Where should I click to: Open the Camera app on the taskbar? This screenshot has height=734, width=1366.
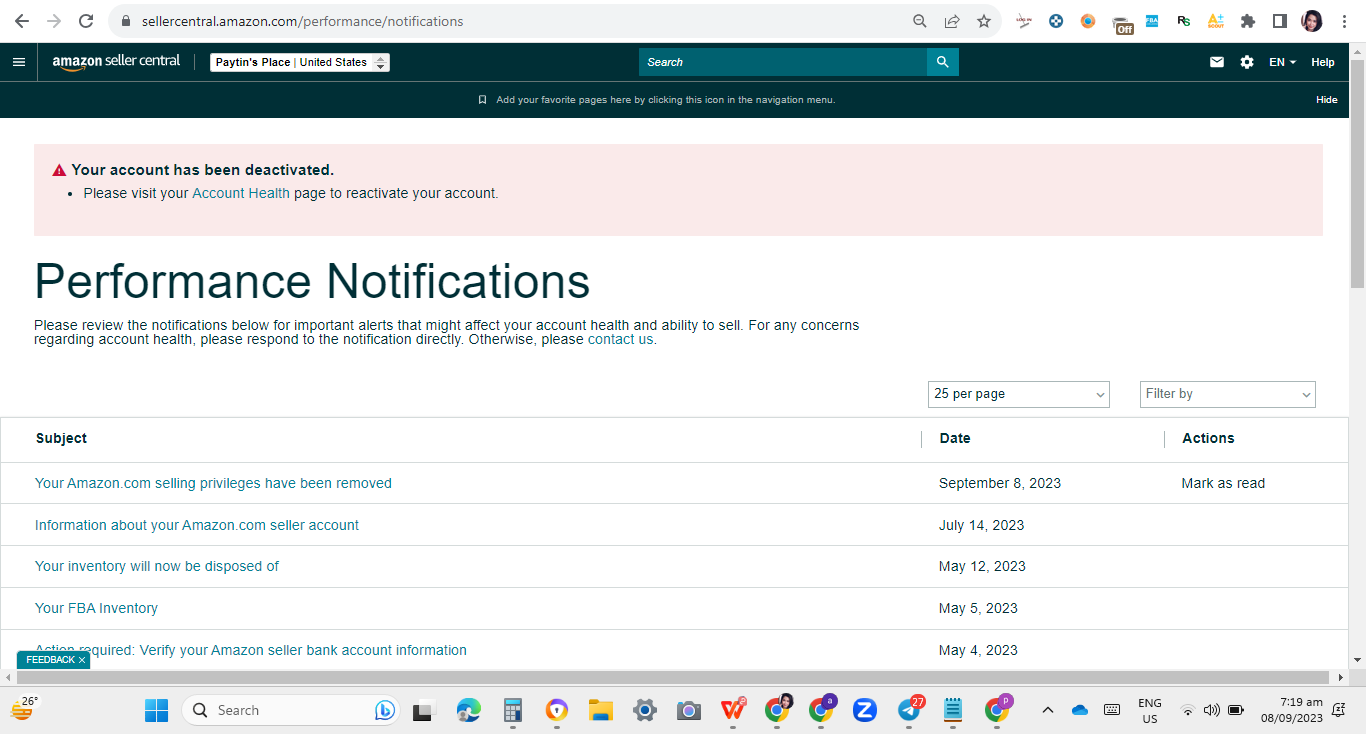(x=688, y=710)
